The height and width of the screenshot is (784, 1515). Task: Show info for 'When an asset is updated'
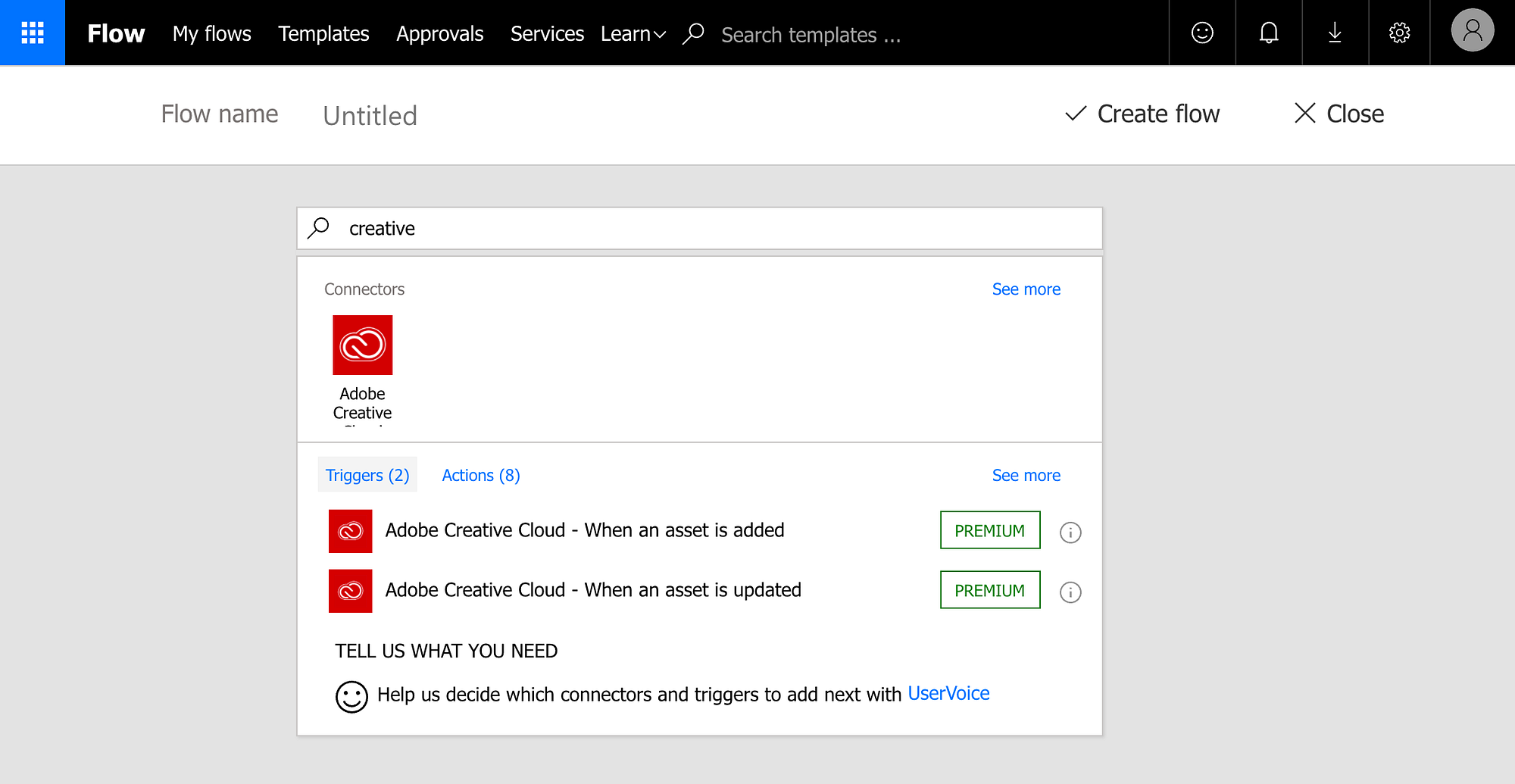[1070, 592]
